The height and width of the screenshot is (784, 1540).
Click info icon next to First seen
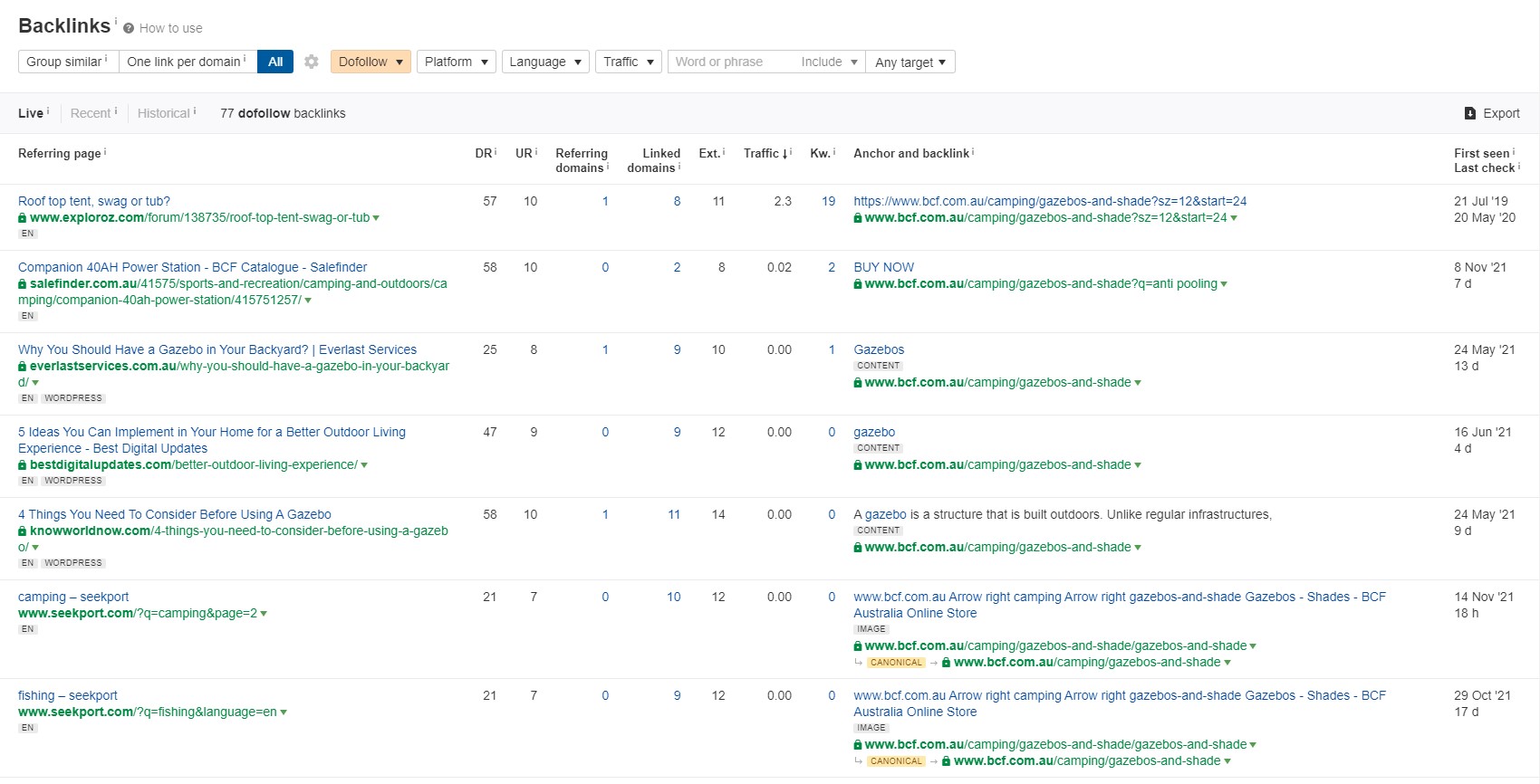(1514, 151)
